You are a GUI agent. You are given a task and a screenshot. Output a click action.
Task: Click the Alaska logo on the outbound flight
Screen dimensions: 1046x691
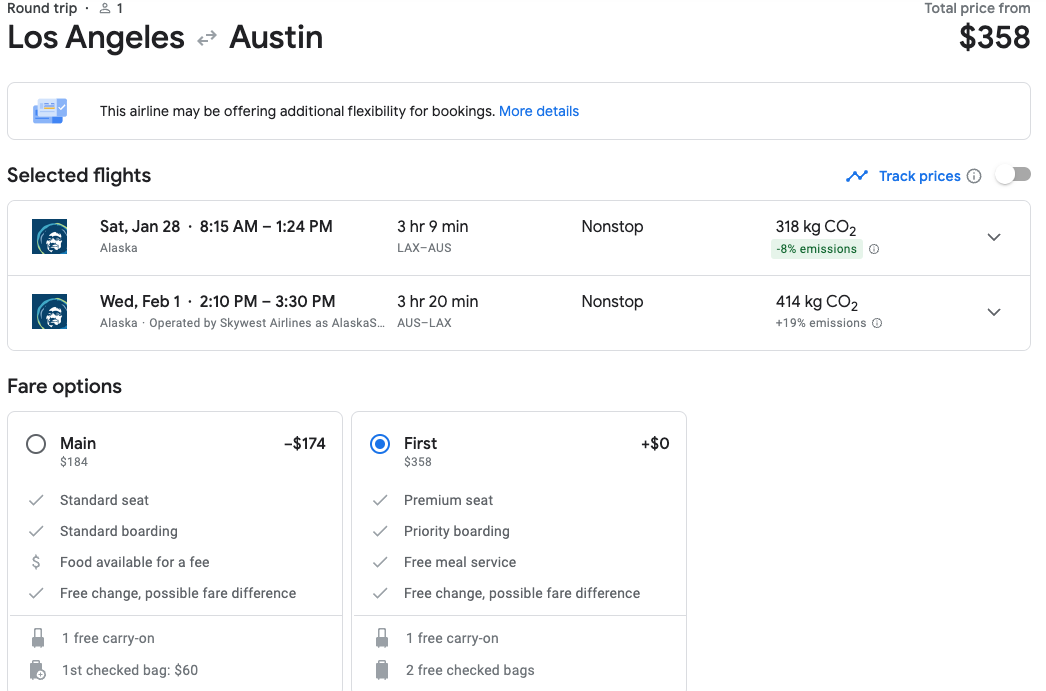(x=49, y=237)
